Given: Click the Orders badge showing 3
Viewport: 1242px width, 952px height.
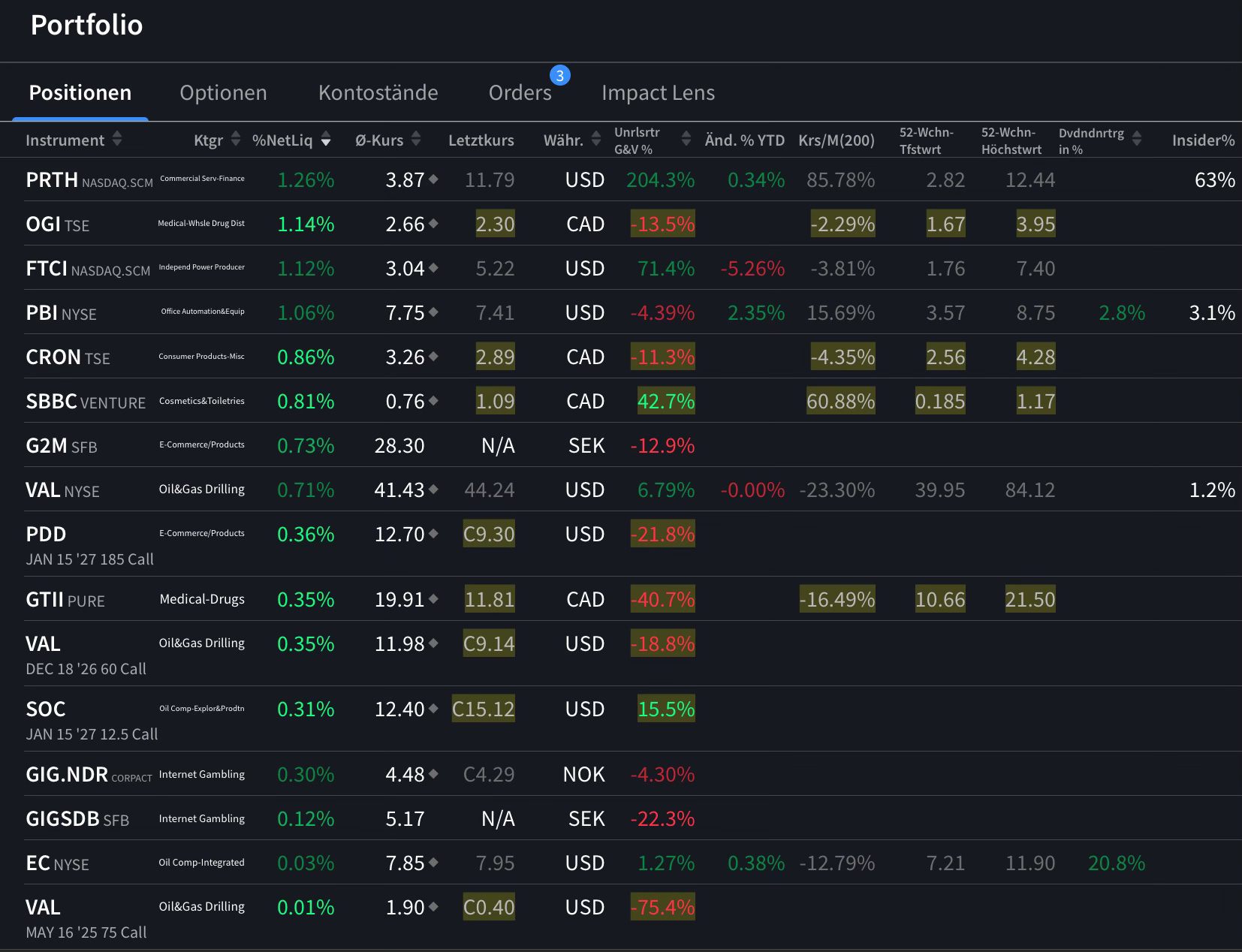Looking at the screenshot, I should [559, 76].
